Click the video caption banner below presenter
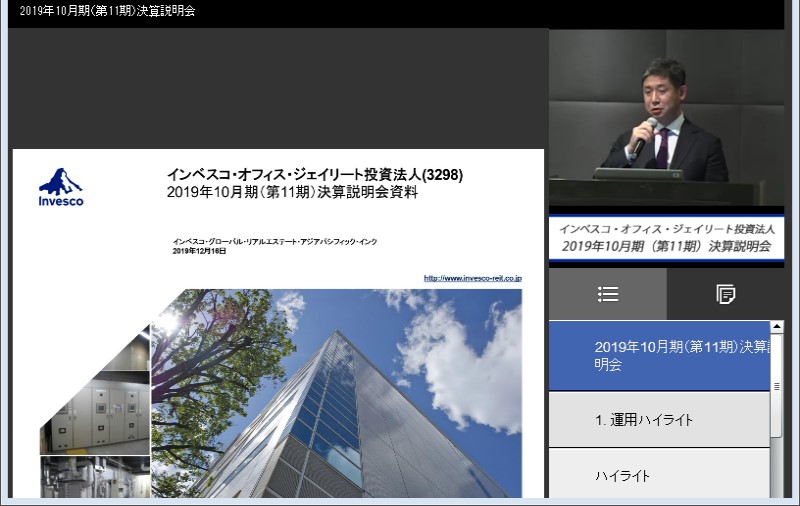Viewport: 800px width, 506px height. (666, 238)
